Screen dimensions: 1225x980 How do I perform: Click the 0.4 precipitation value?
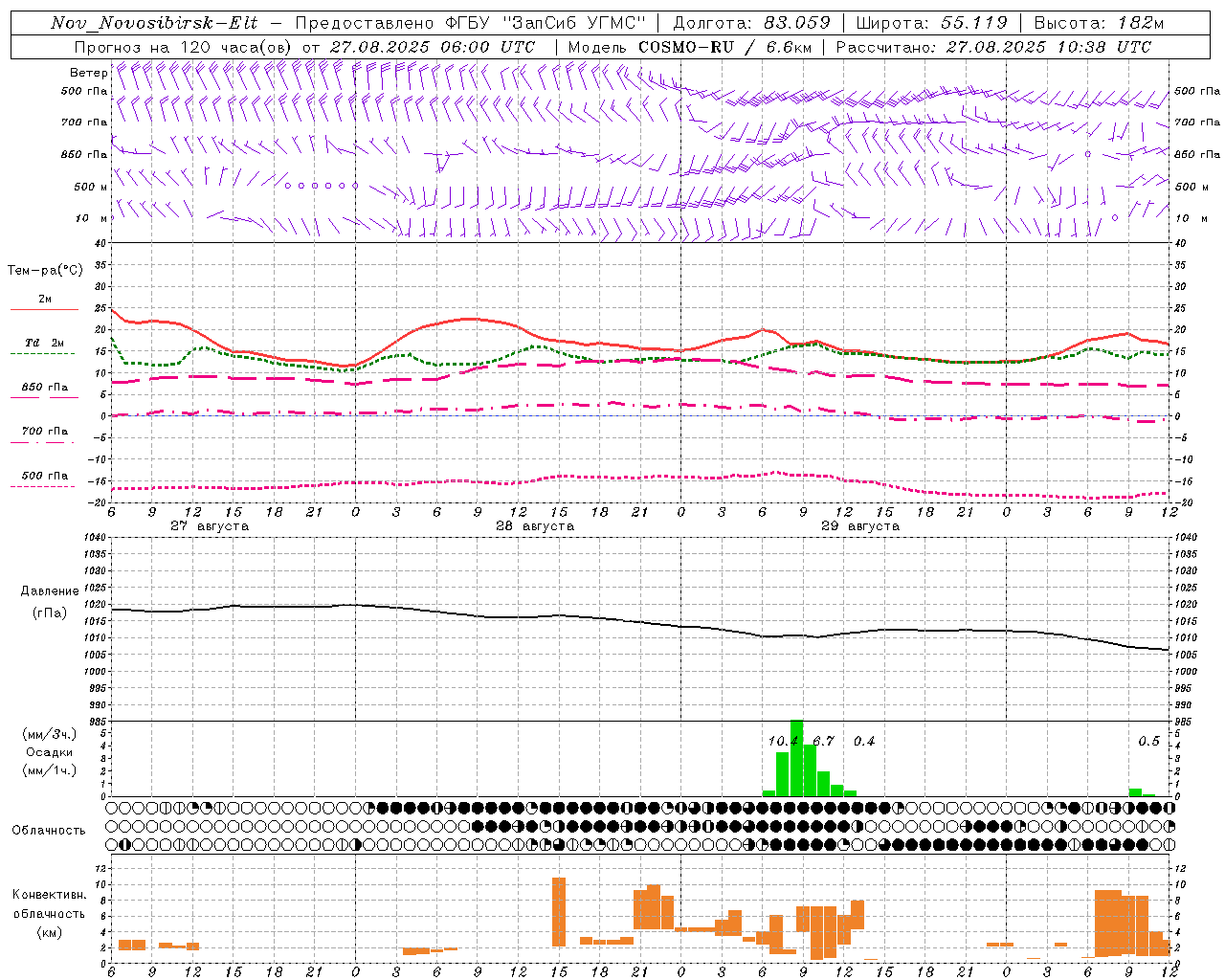[x=864, y=742]
